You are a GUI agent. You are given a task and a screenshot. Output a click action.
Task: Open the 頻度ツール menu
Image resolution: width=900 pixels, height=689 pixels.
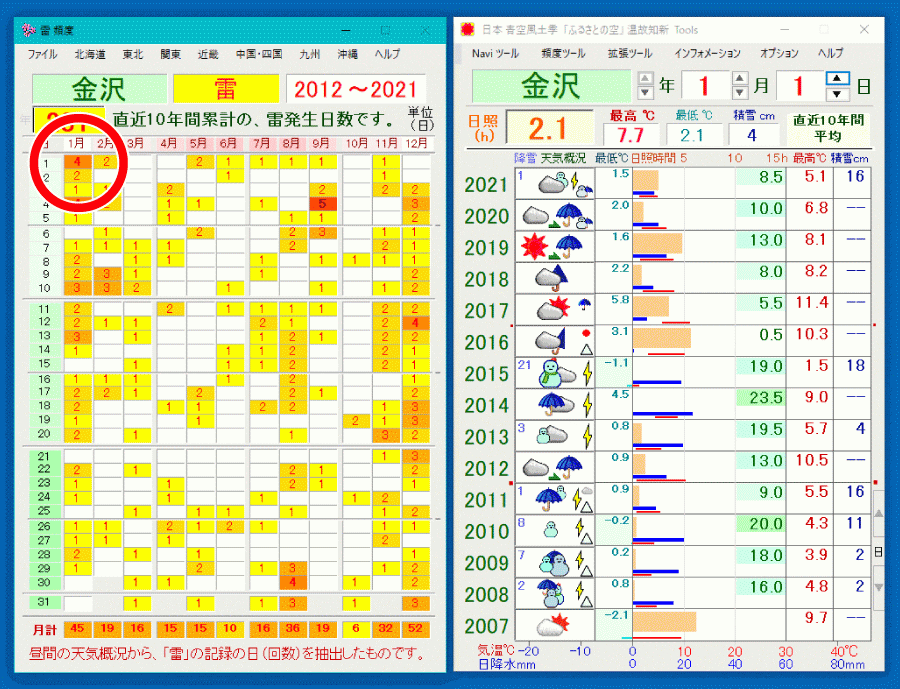[x=564, y=53]
